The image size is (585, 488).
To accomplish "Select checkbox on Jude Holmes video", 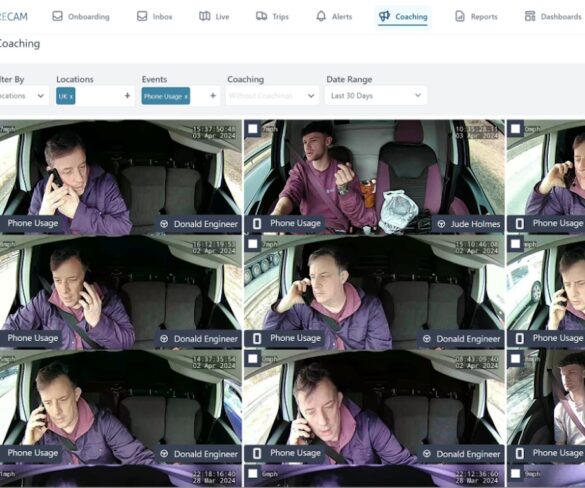I will [x=253, y=129].
